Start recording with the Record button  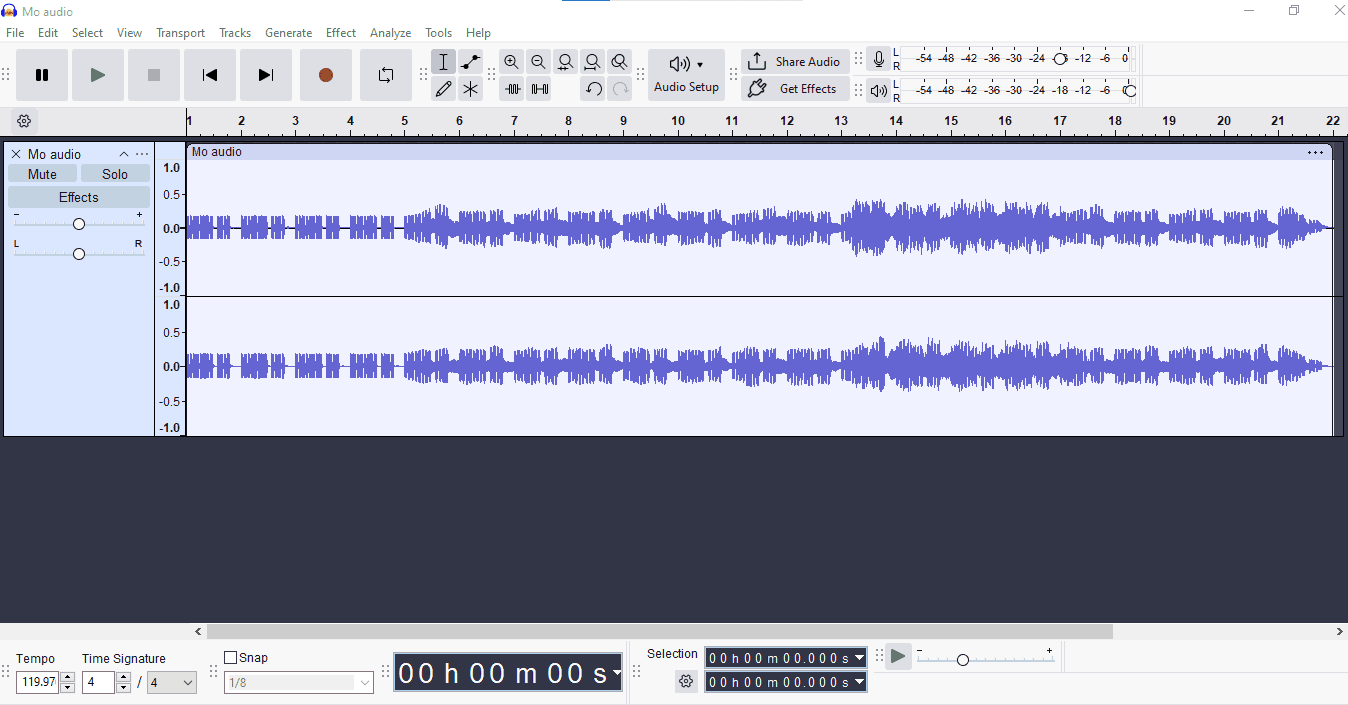(x=326, y=75)
